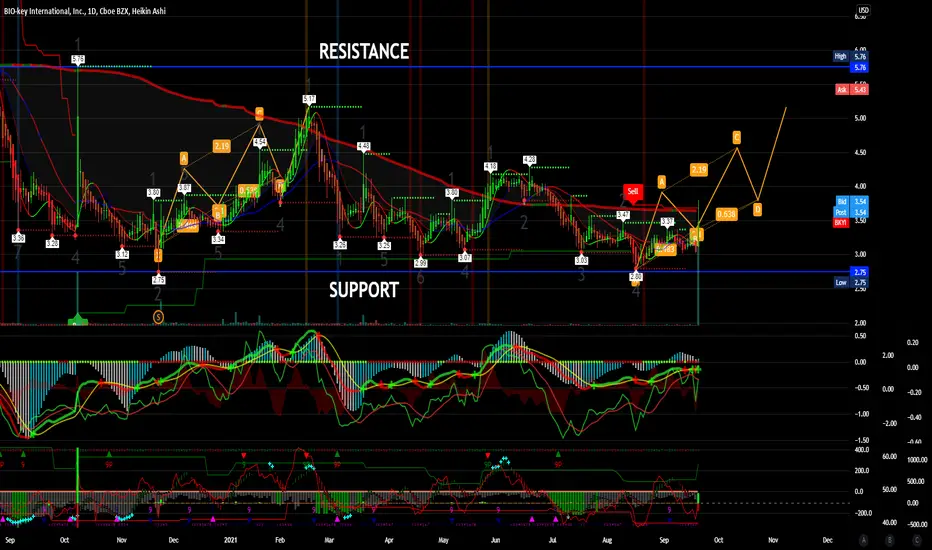The width and height of the screenshot is (932, 550).
Task: Click the 5.17 pivot high label
Action: 309,99
